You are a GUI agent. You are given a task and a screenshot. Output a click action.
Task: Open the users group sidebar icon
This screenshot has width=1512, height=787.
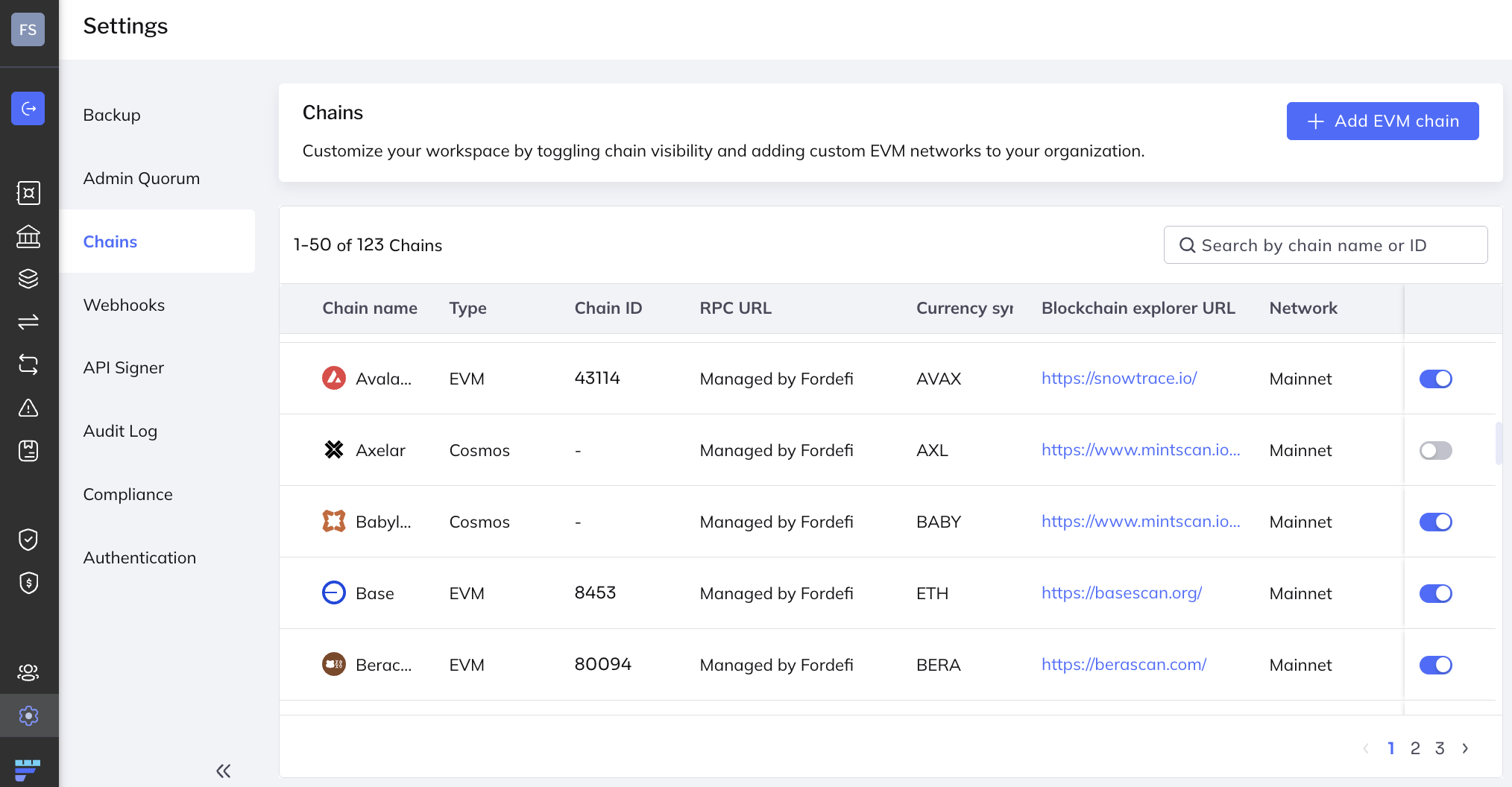click(x=28, y=672)
